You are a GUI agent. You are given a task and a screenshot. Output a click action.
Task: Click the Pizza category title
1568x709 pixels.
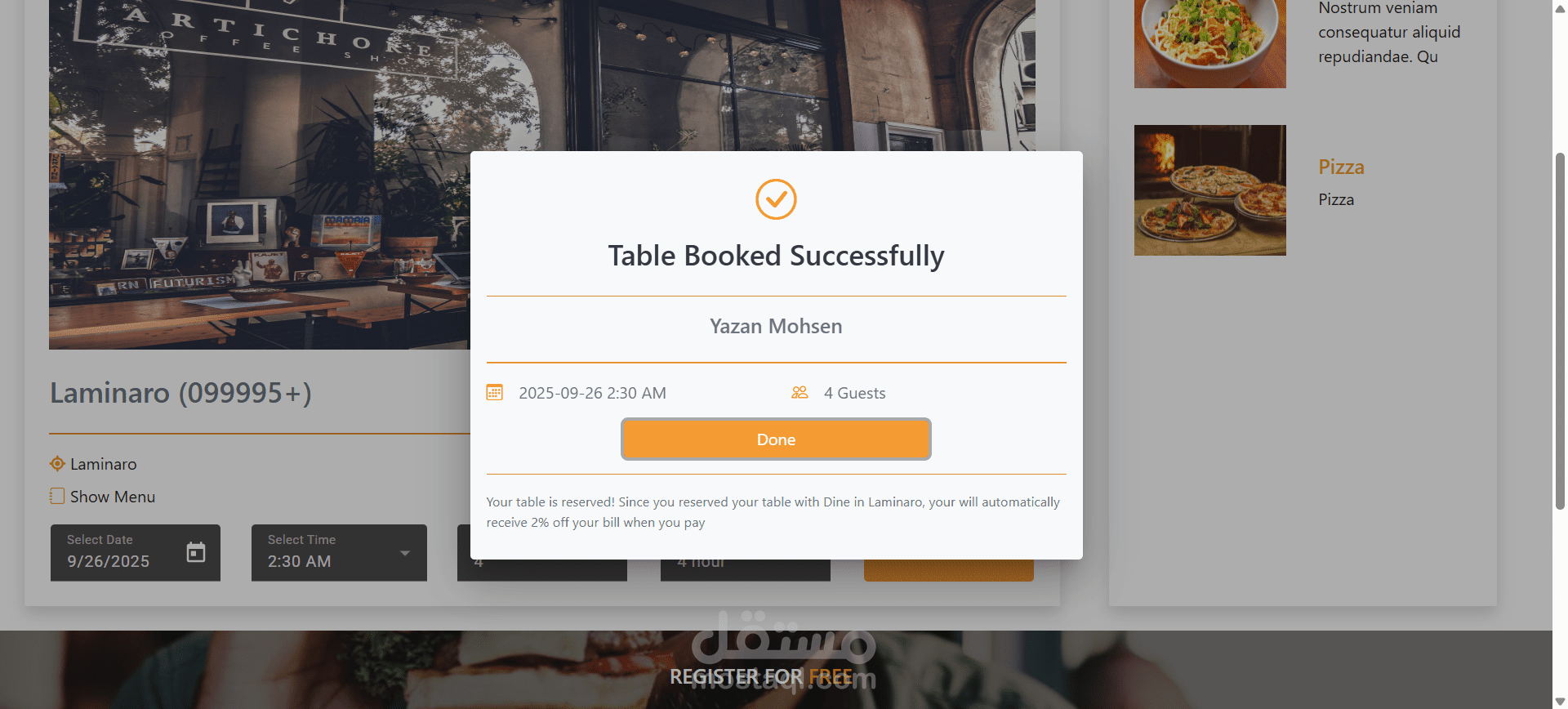[x=1341, y=167]
